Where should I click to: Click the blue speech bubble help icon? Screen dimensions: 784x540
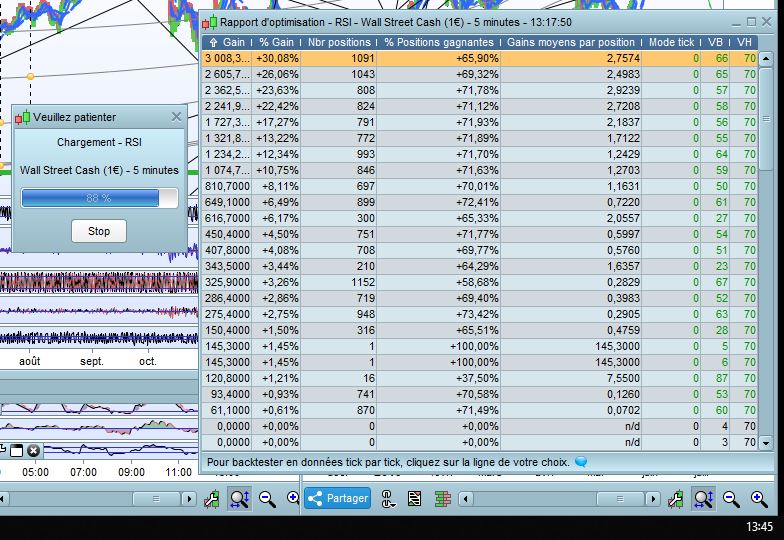(581, 462)
